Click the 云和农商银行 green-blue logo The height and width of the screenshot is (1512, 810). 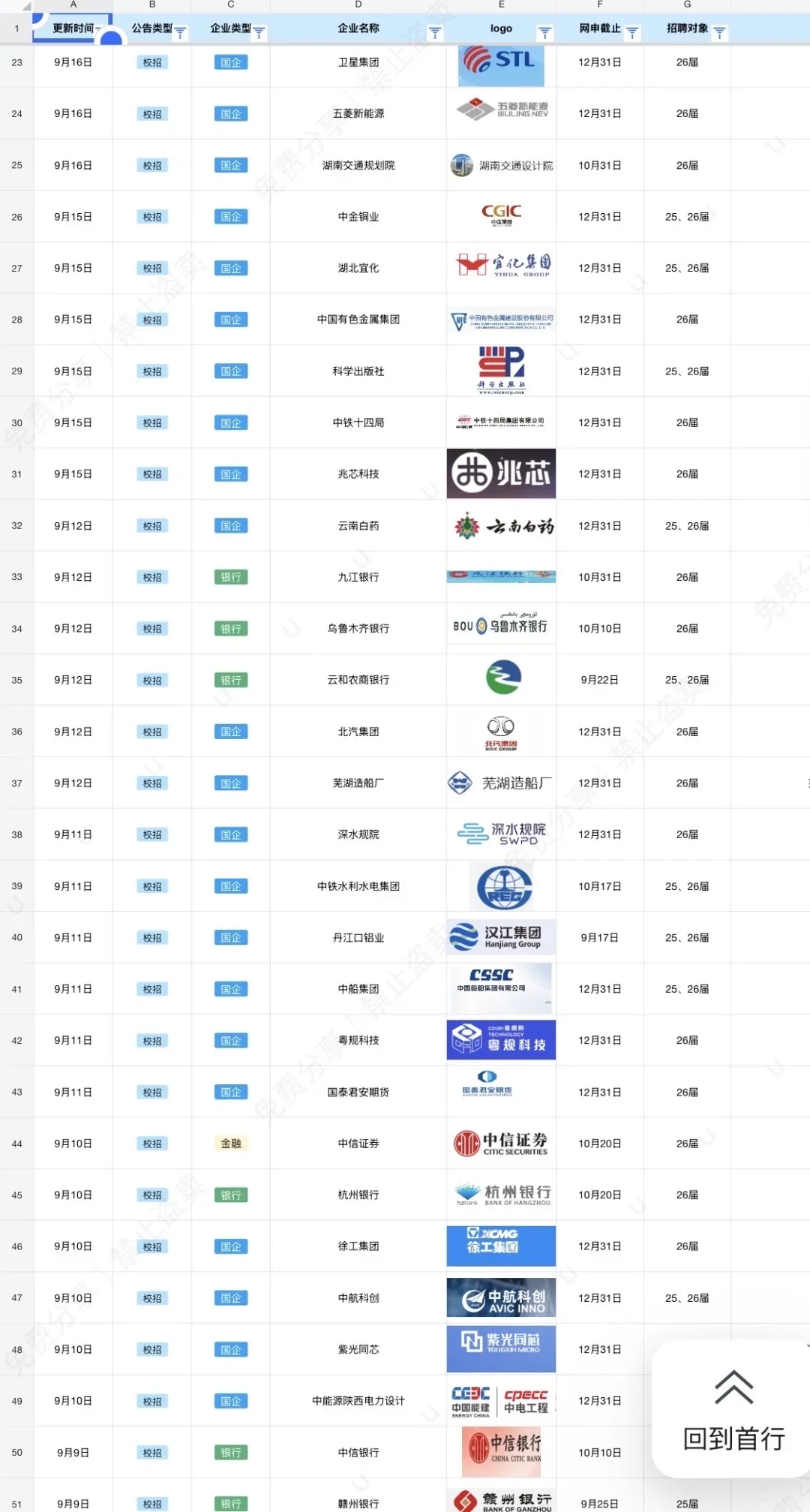pos(503,678)
